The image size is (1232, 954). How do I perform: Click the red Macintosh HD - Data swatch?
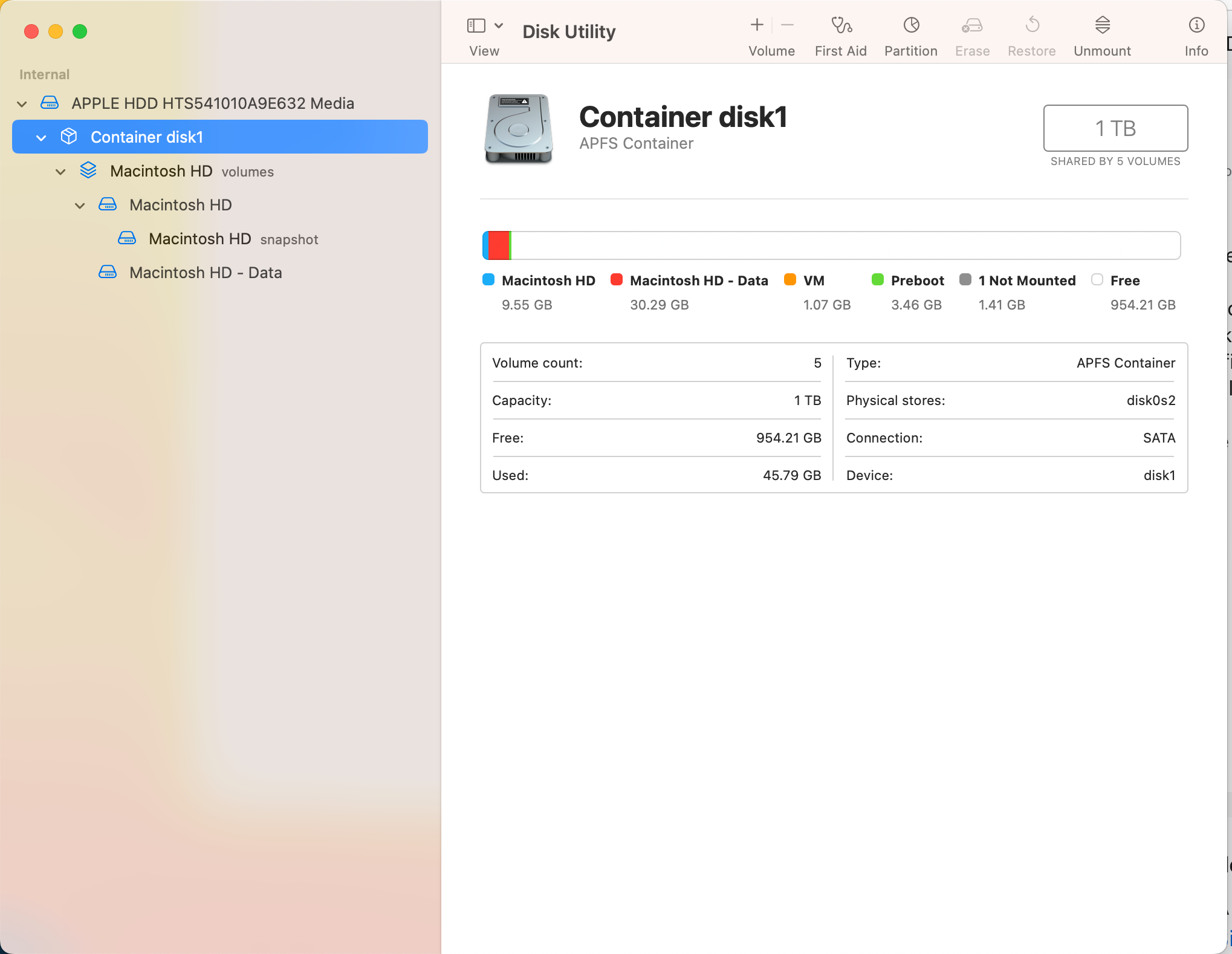(x=617, y=279)
